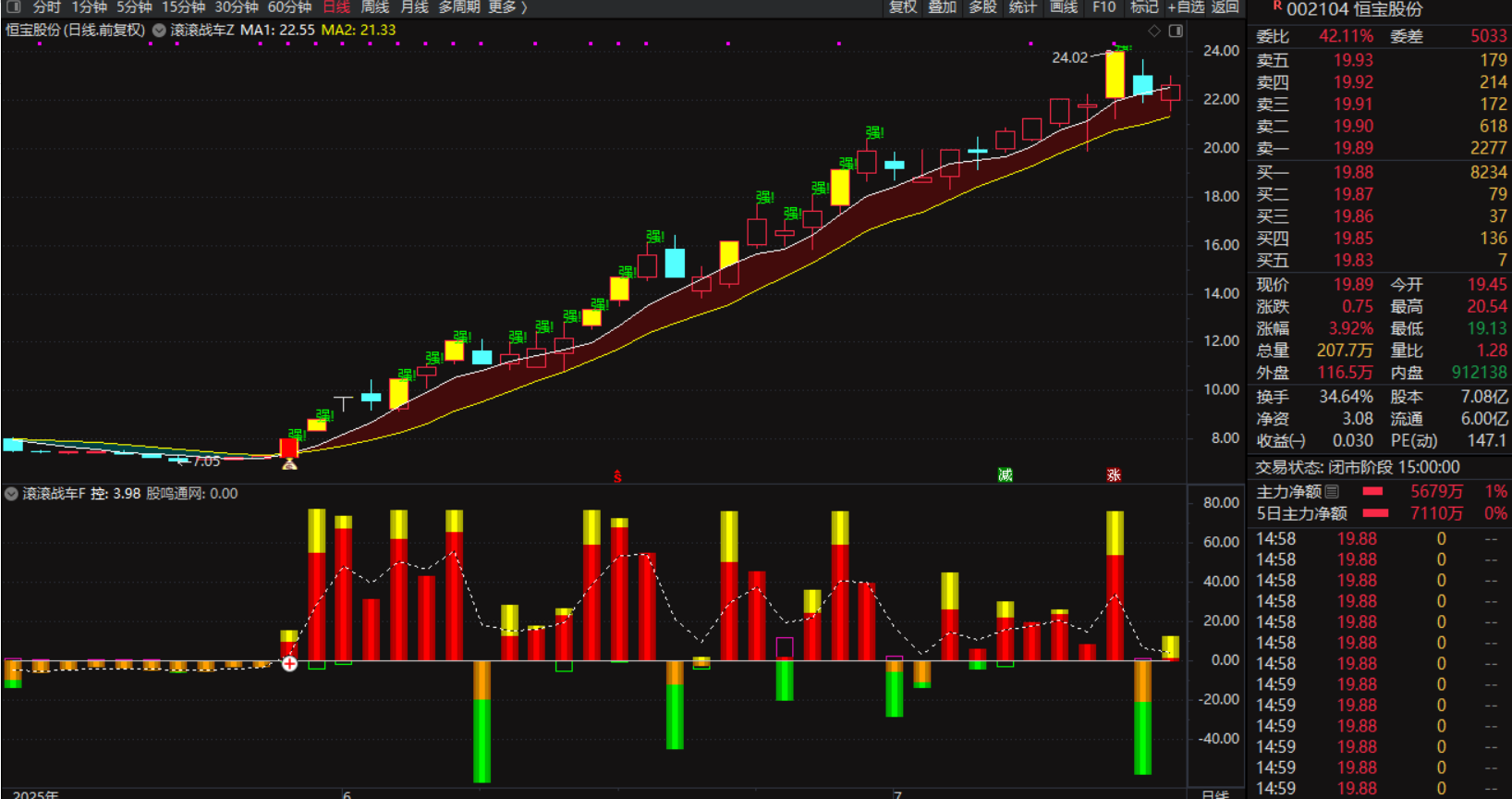Click the 减 marker icon on timeline

click(x=1006, y=474)
